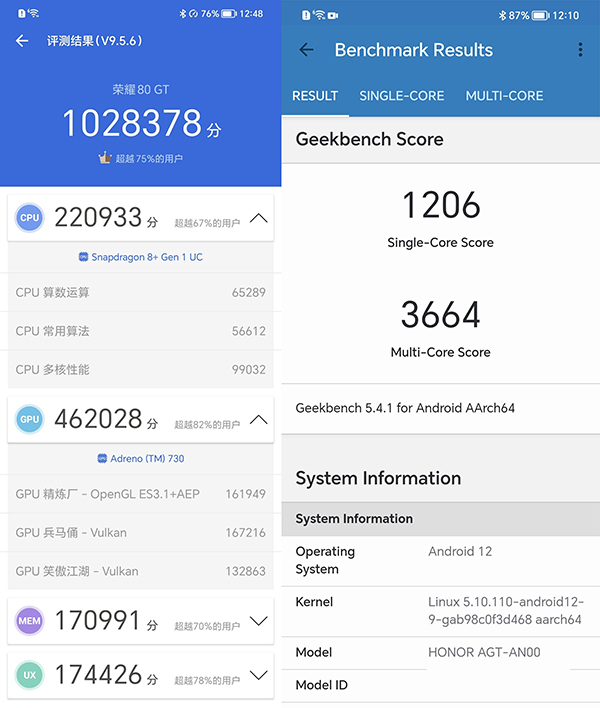
Task: Tap the GPU 兵马俑 - Vulkan row
Action: 140,533
